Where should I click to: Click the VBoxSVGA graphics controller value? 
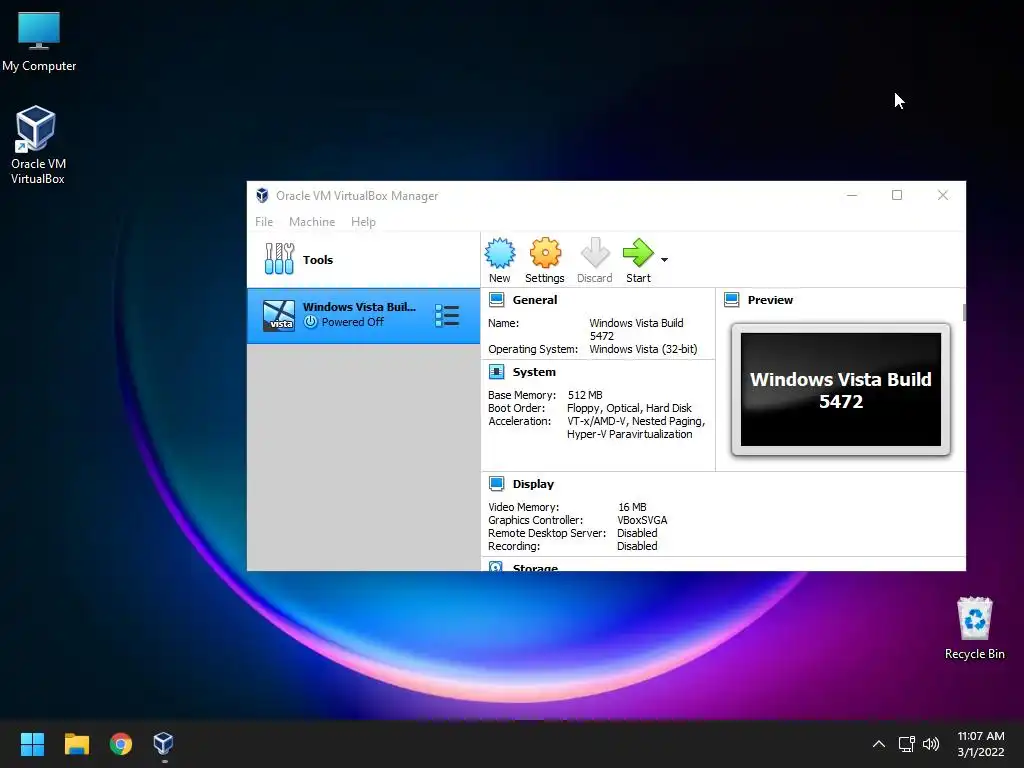(x=642, y=520)
